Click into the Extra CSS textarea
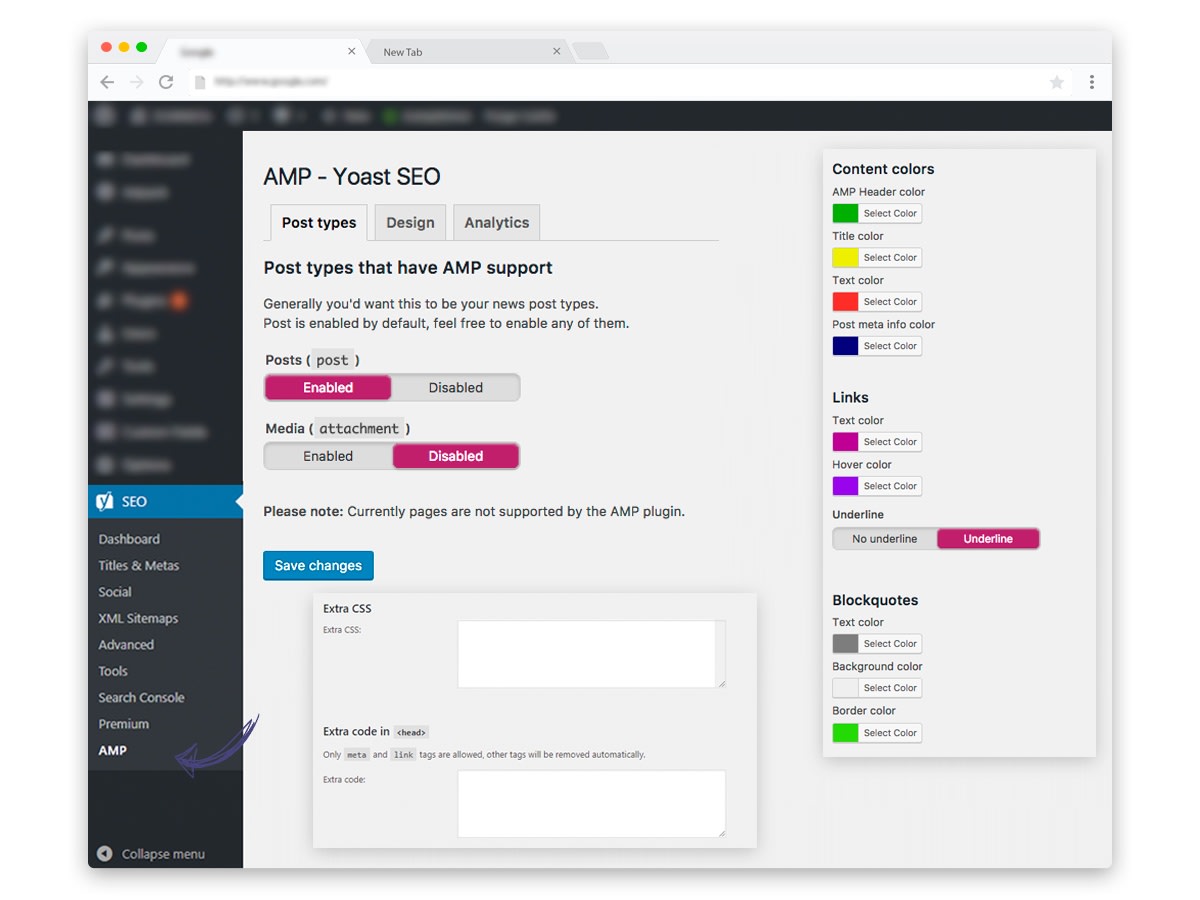Image resolution: width=1200 pixels, height=900 pixels. tap(591, 654)
